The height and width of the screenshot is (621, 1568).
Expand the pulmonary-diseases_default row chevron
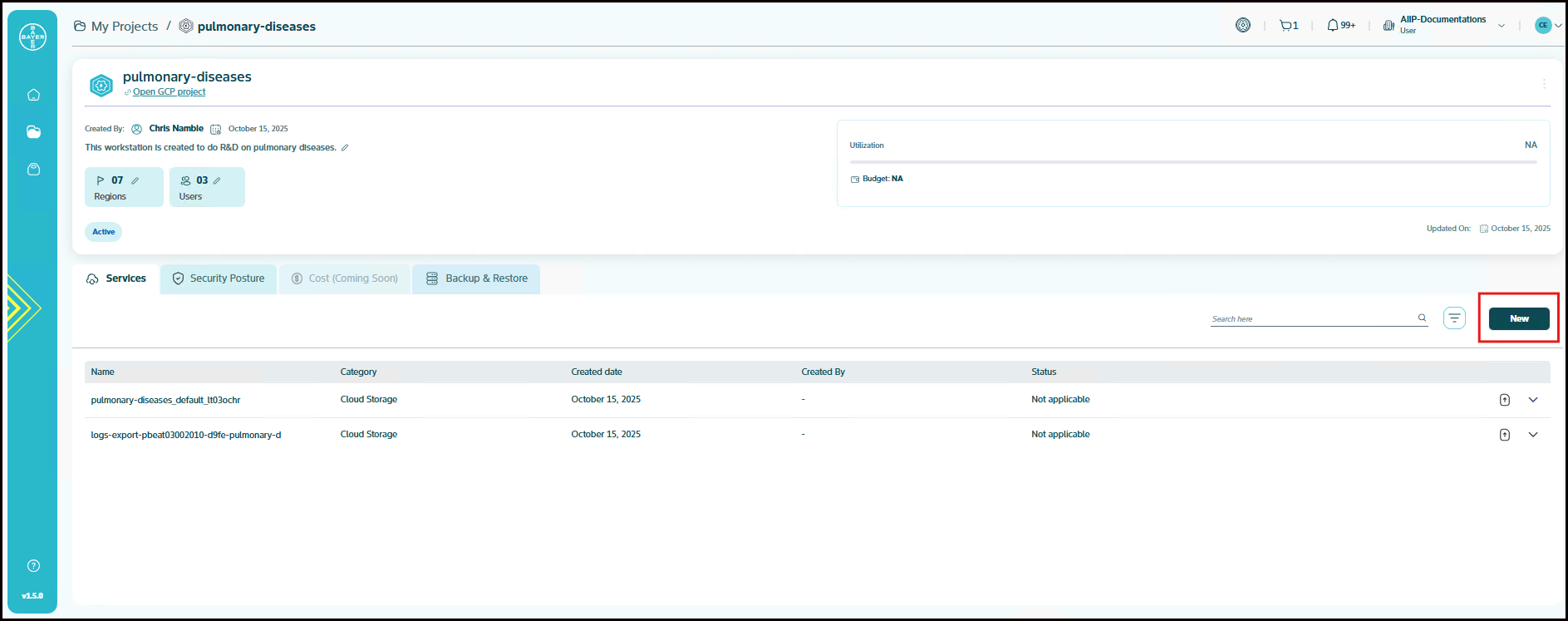point(1533,400)
